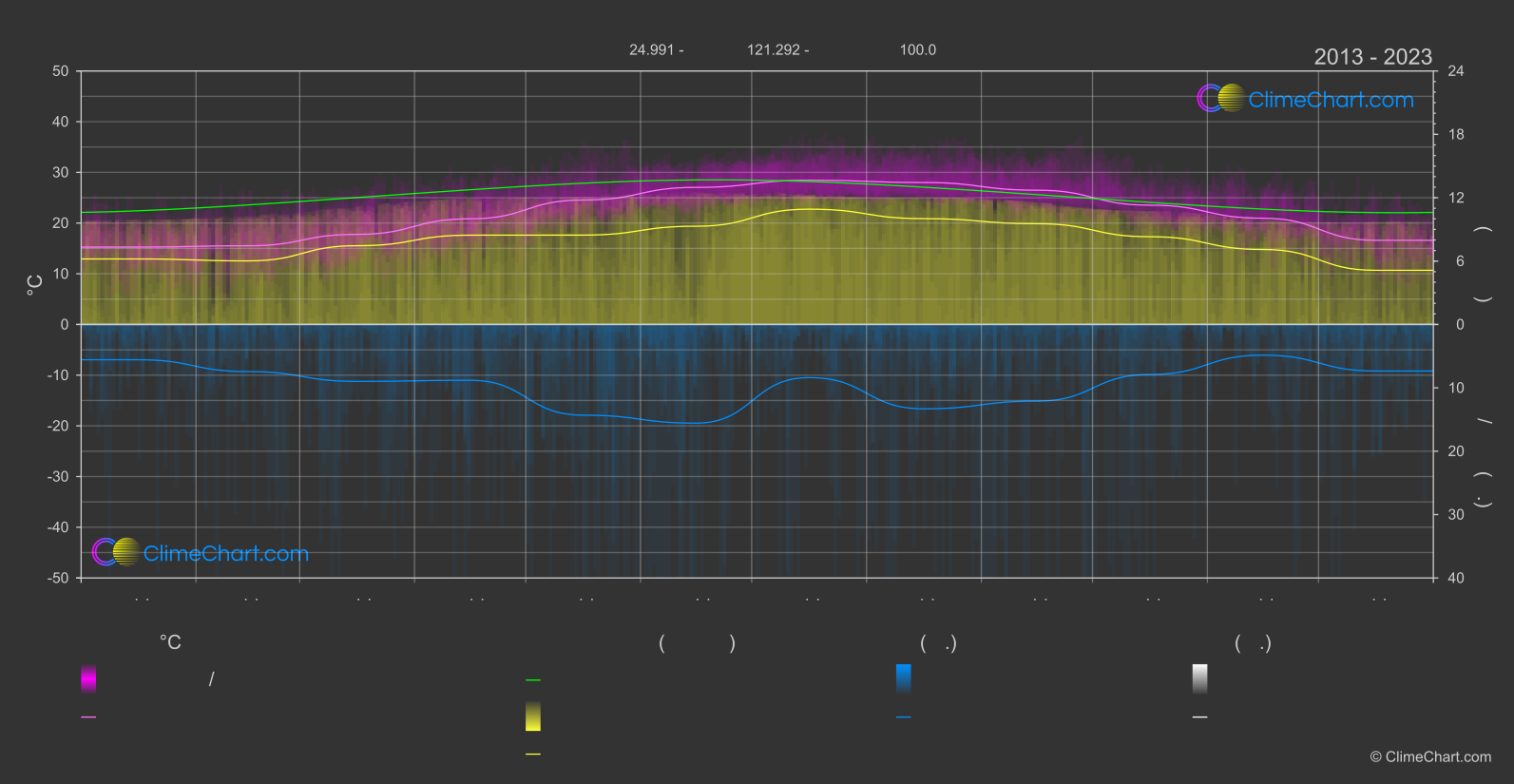The height and width of the screenshot is (784, 1514).
Task: Click the green daylight line legend marker
Action: pyautogui.click(x=533, y=679)
